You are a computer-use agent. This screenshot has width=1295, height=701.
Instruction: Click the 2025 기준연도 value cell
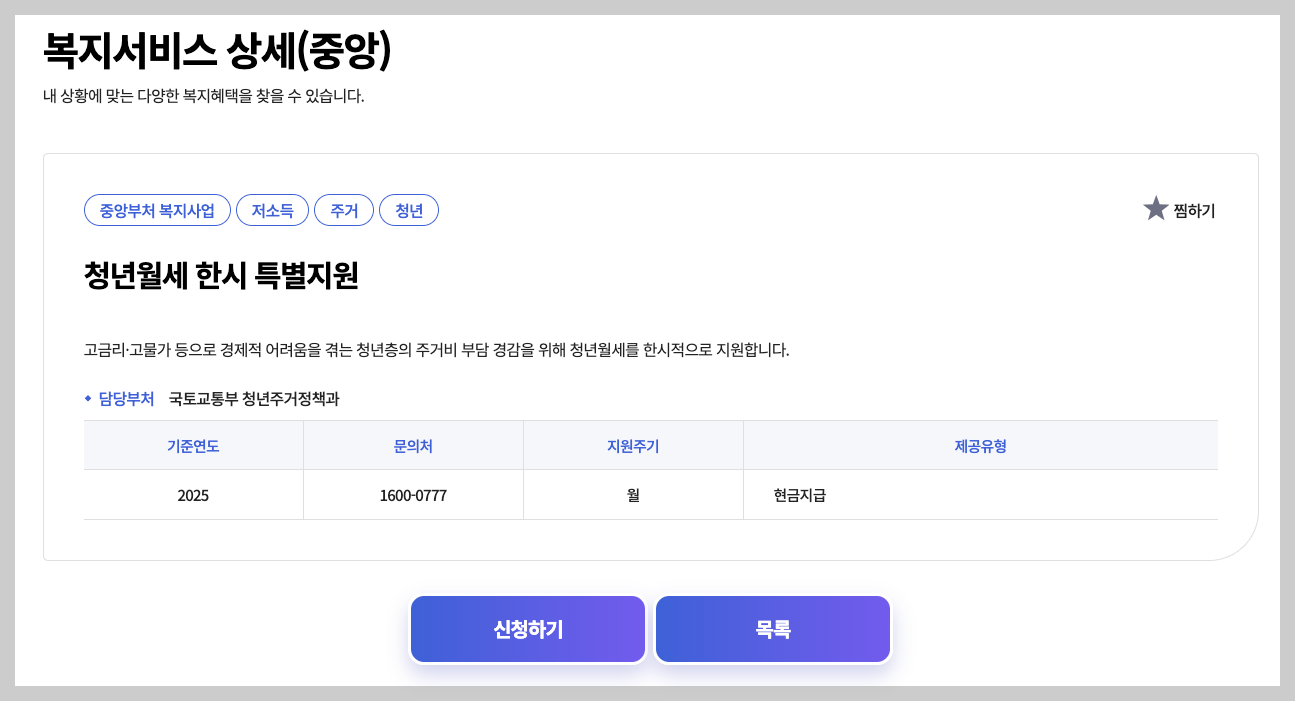(x=193, y=494)
